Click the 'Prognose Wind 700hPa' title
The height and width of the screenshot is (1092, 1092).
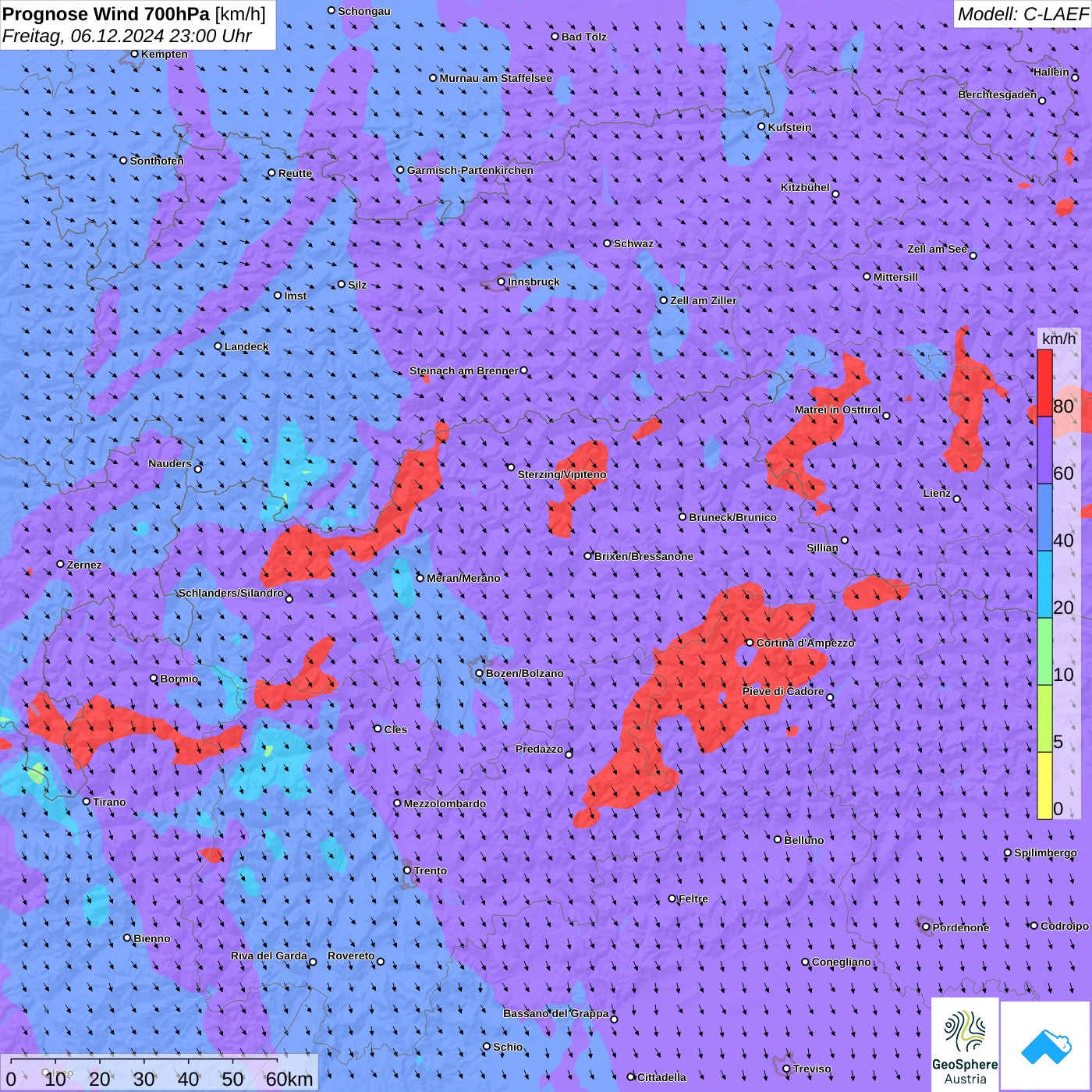(106, 14)
